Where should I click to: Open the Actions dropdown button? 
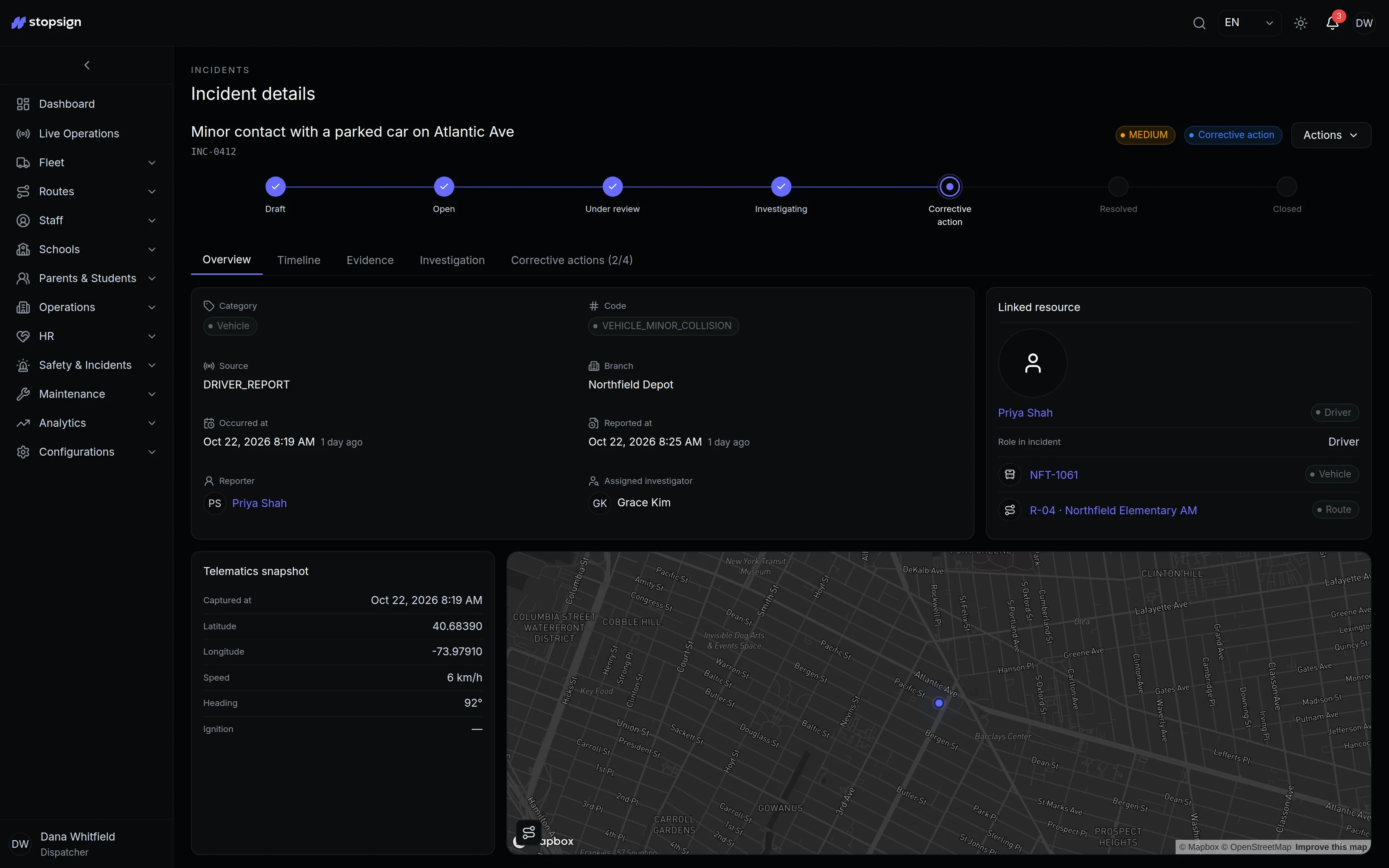(1330, 135)
